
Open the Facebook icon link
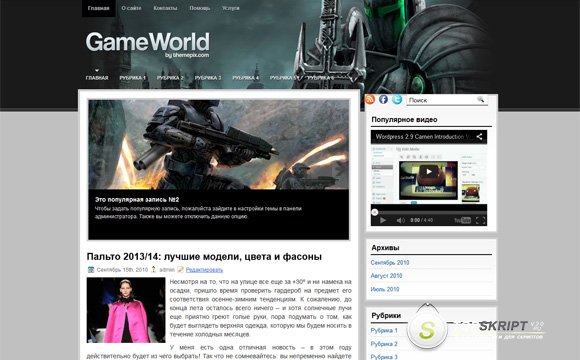383,100
